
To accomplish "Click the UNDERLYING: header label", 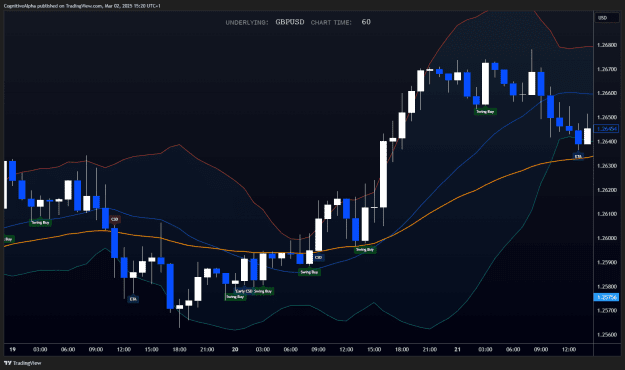I will tap(247, 23).
